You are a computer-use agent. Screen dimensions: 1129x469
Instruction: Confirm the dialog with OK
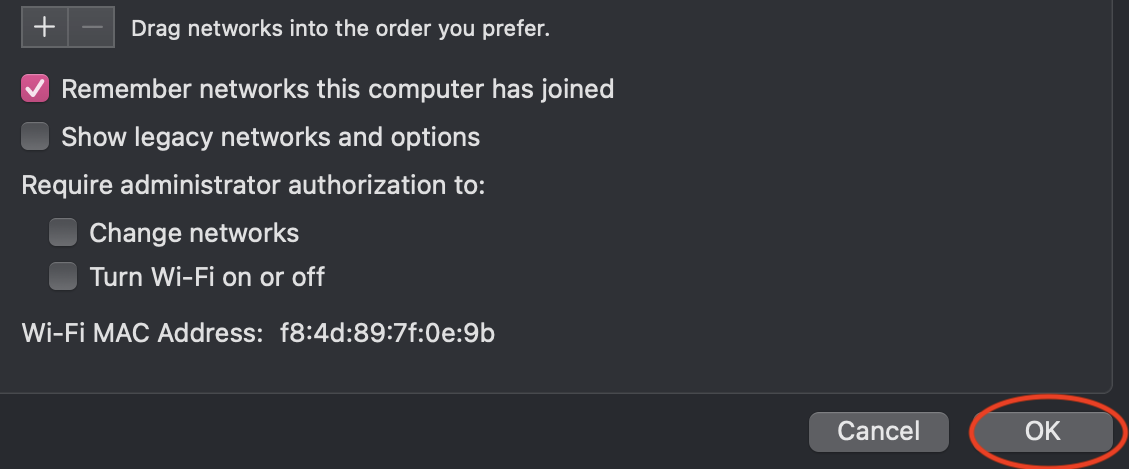click(1042, 431)
